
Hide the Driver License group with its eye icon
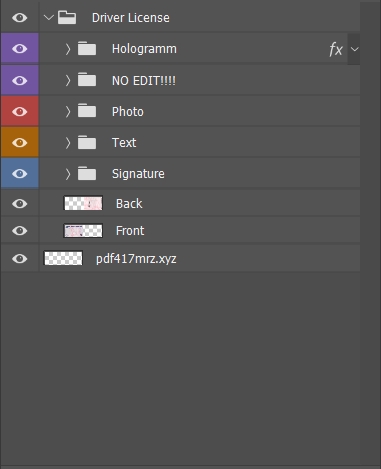19,17
